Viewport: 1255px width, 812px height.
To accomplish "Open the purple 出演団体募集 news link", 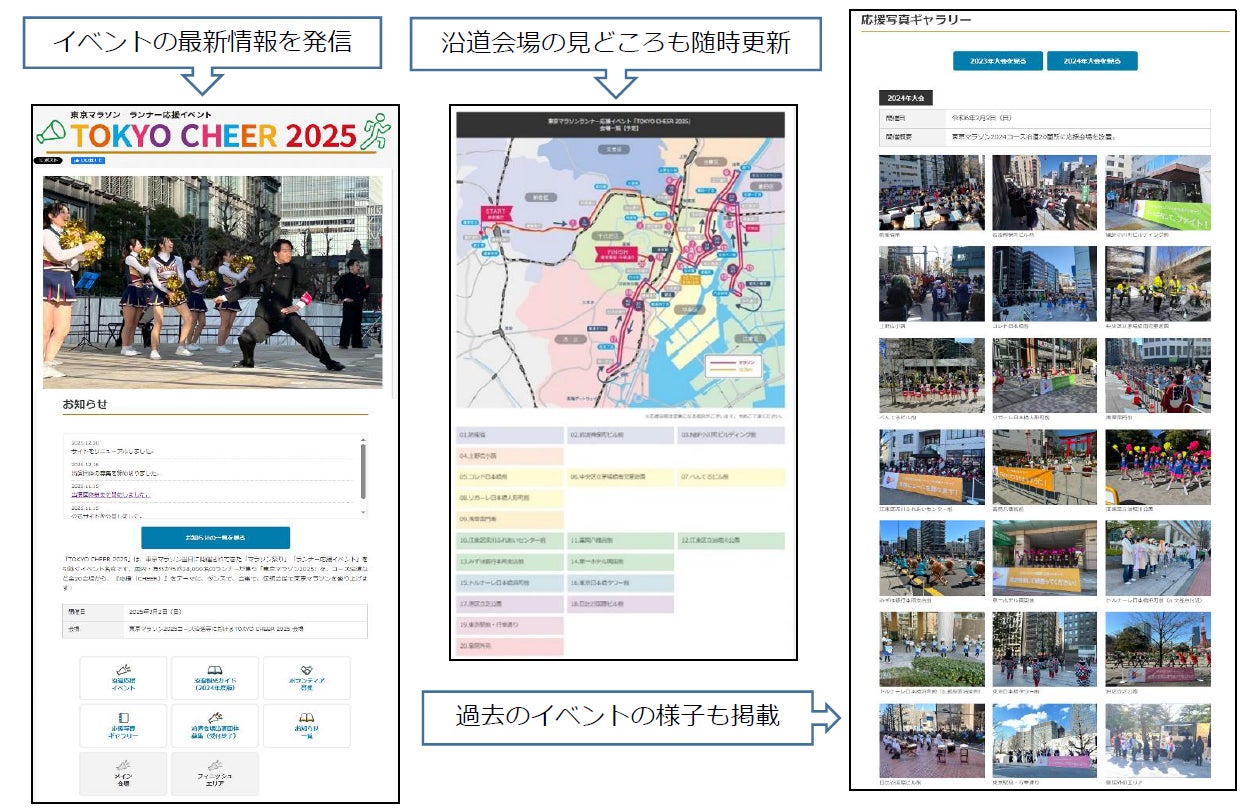I will 110,494.
